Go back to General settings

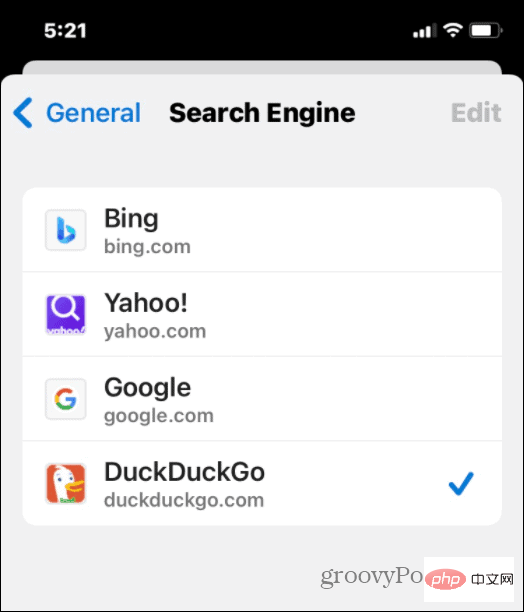tap(77, 113)
